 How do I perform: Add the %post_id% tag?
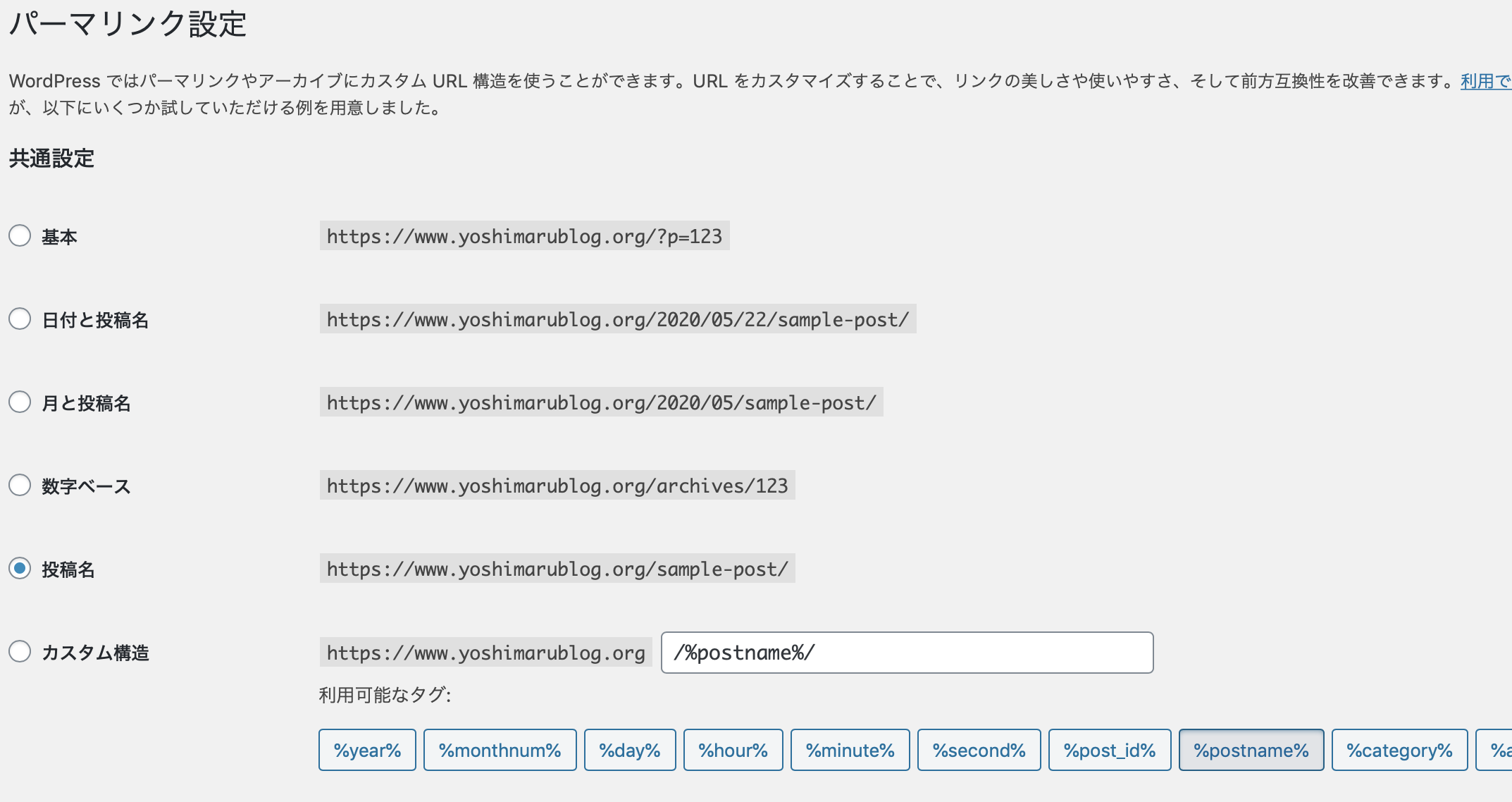[1110, 750]
